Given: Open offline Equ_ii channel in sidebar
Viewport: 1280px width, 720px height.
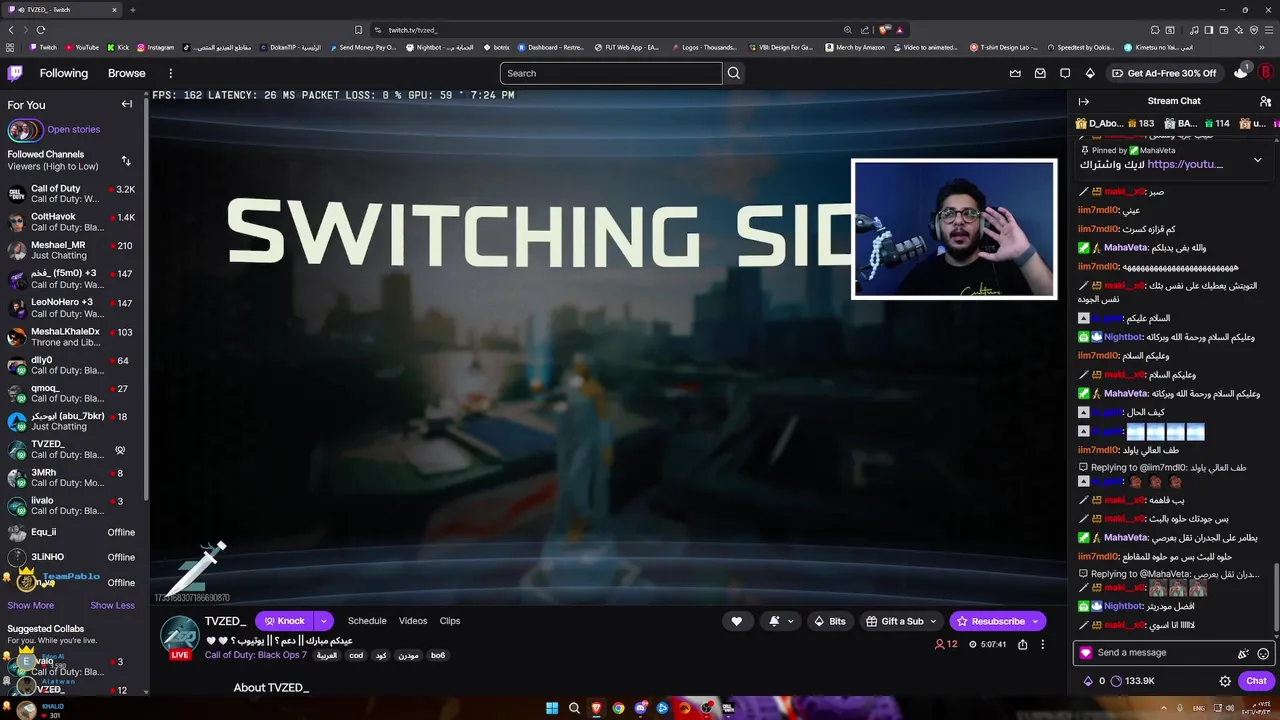Looking at the screenshot, I should click(72, 533).
